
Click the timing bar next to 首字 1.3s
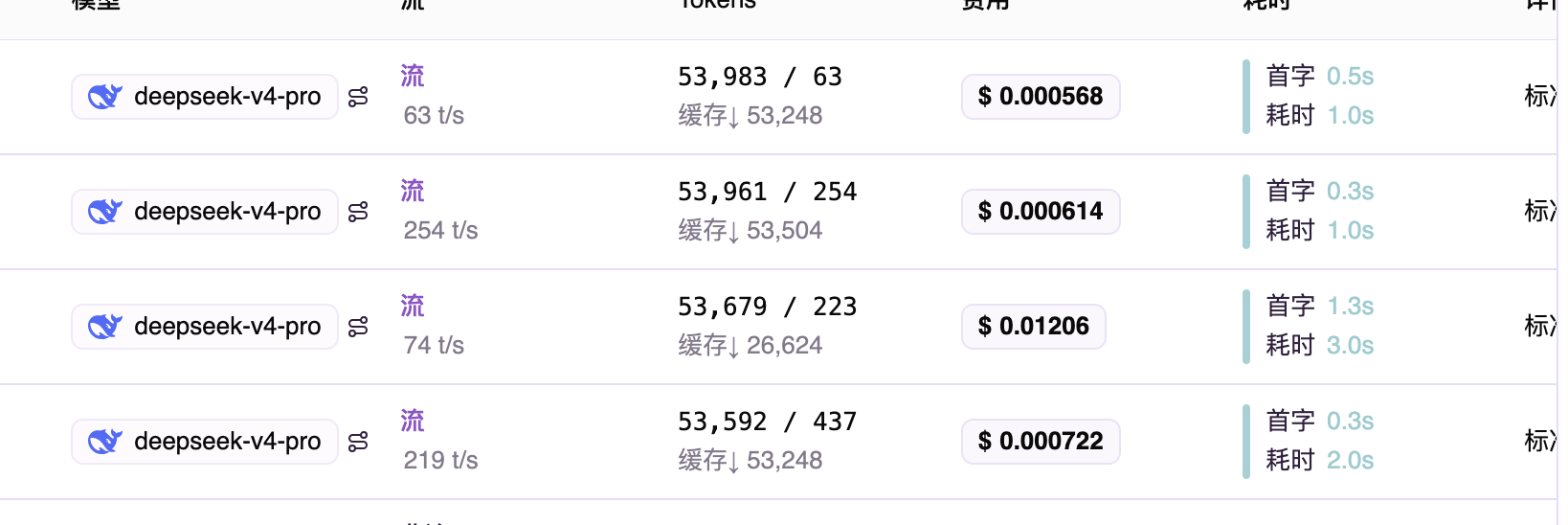[x=1246, y=327]
